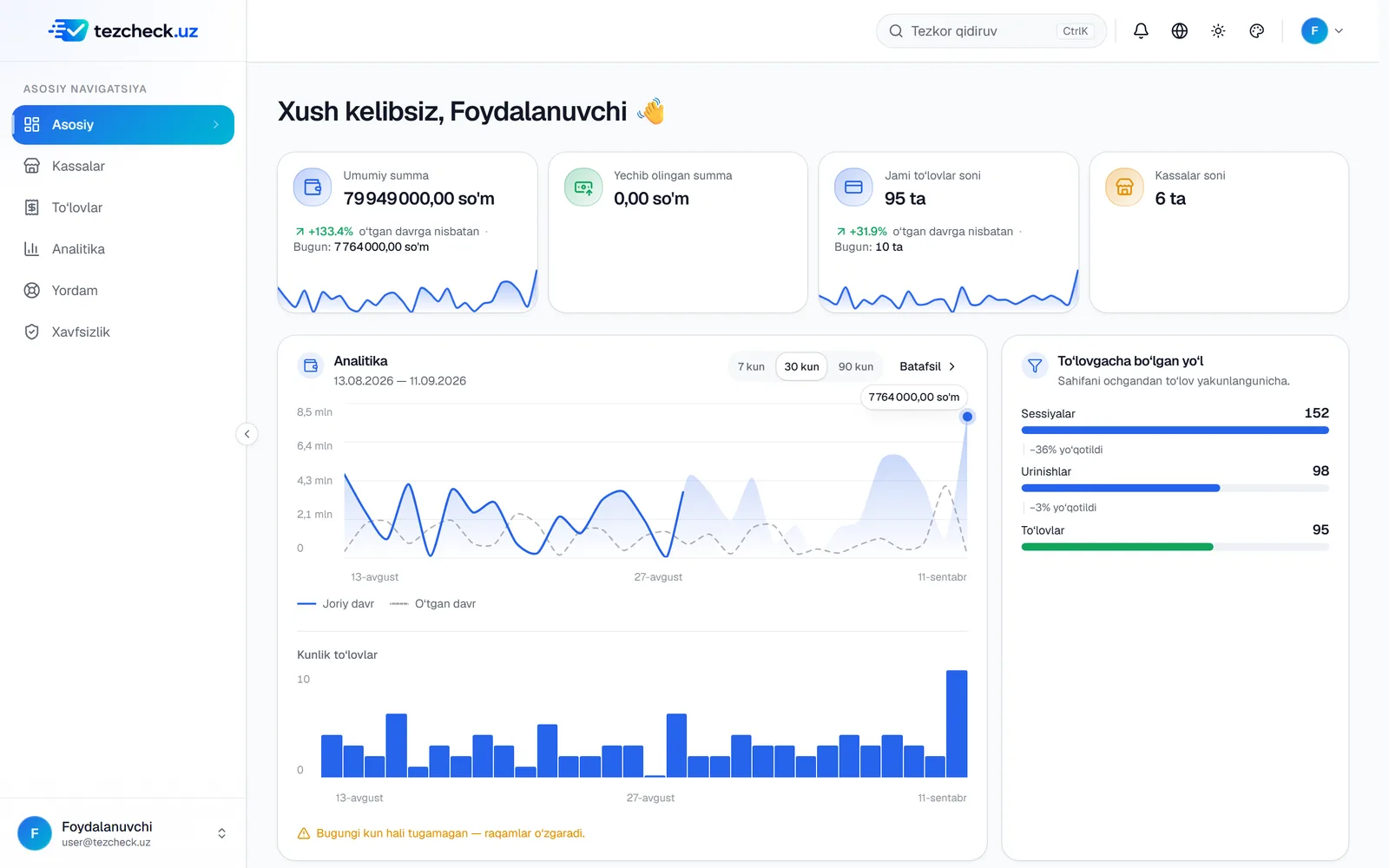This screenshot has width=1389, height=868.
Task: Click the funnel icon in To'lovgacha panel
Action: pos(1035,366)
